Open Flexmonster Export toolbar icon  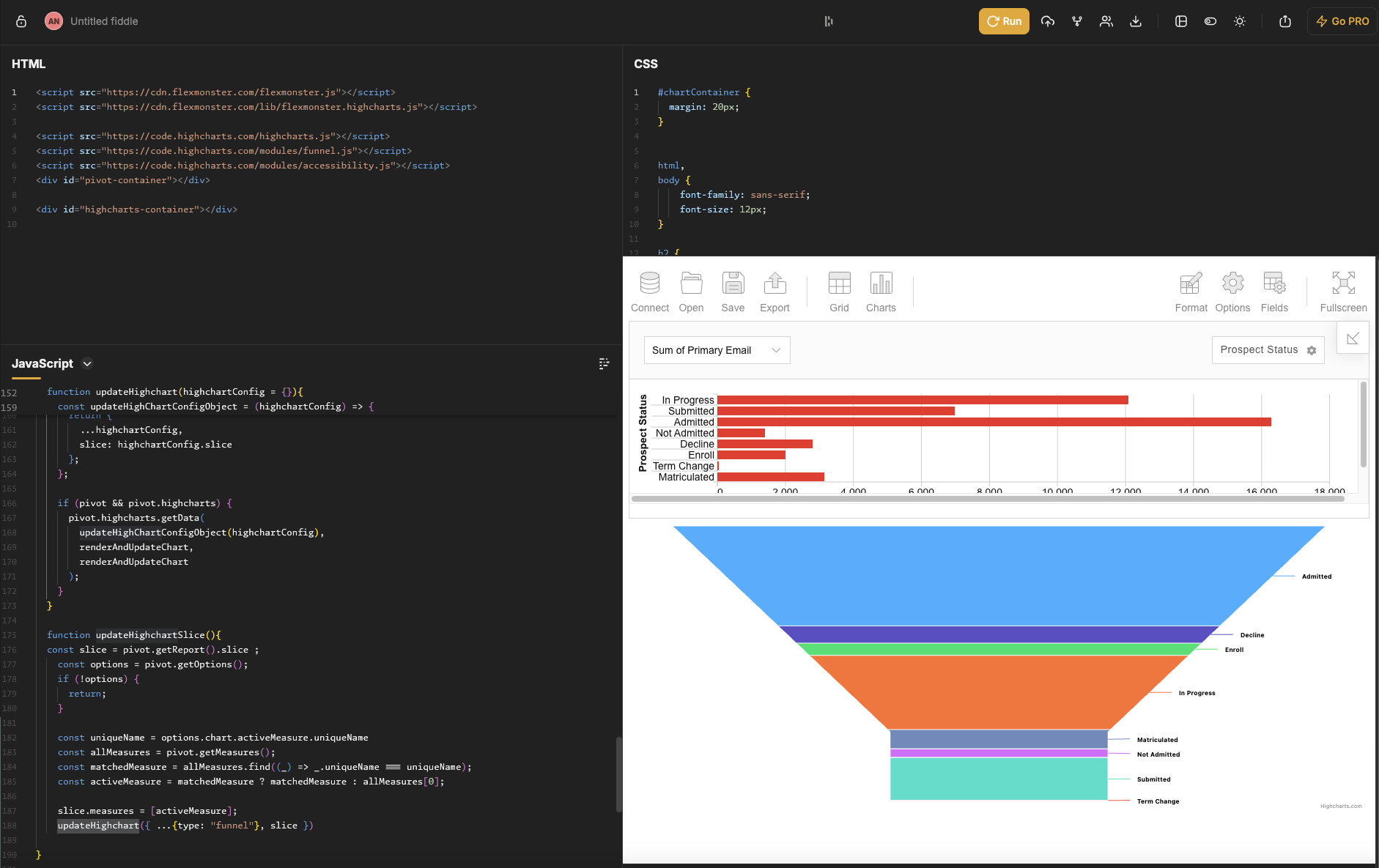coord(774,292)
